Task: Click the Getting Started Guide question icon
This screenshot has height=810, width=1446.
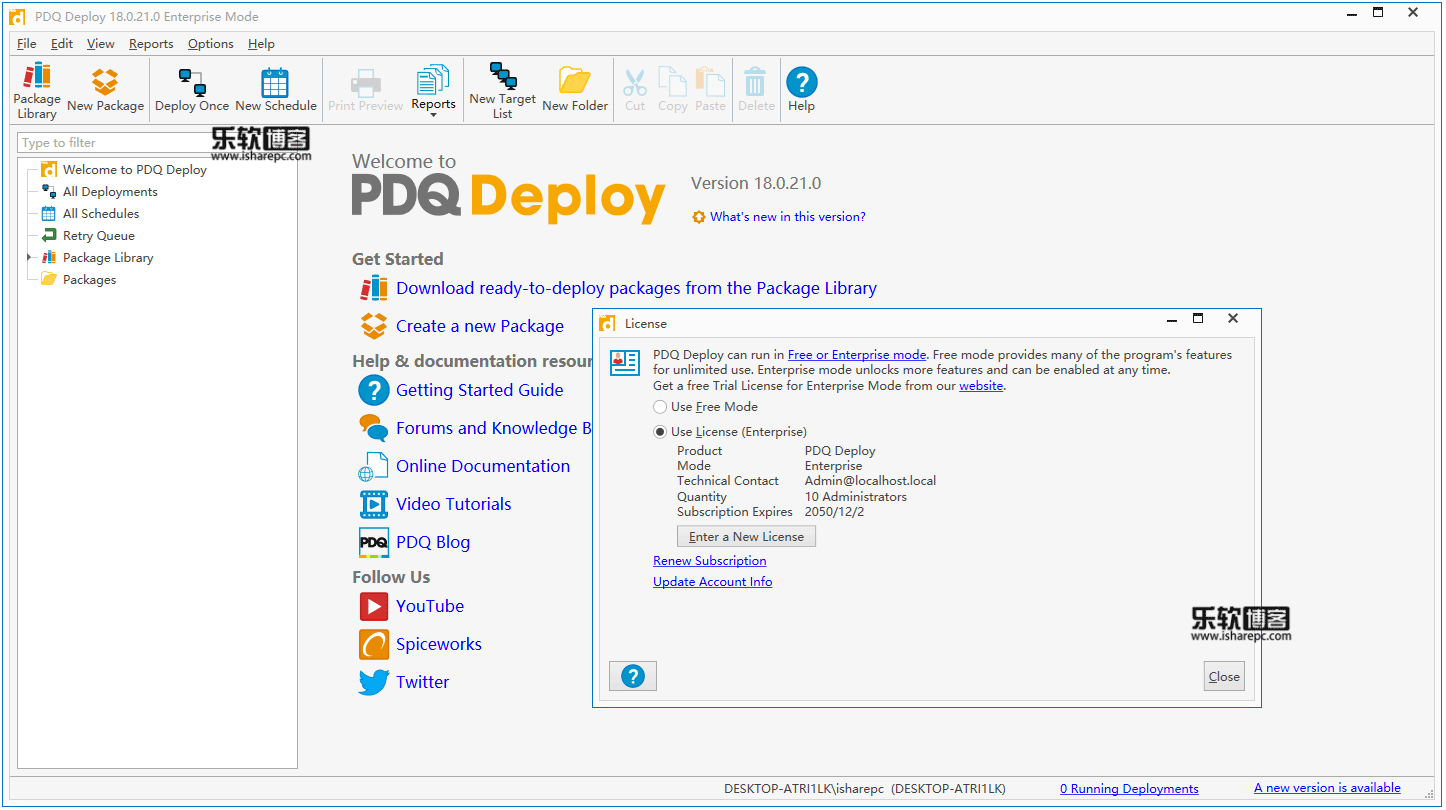Action: 374,390
